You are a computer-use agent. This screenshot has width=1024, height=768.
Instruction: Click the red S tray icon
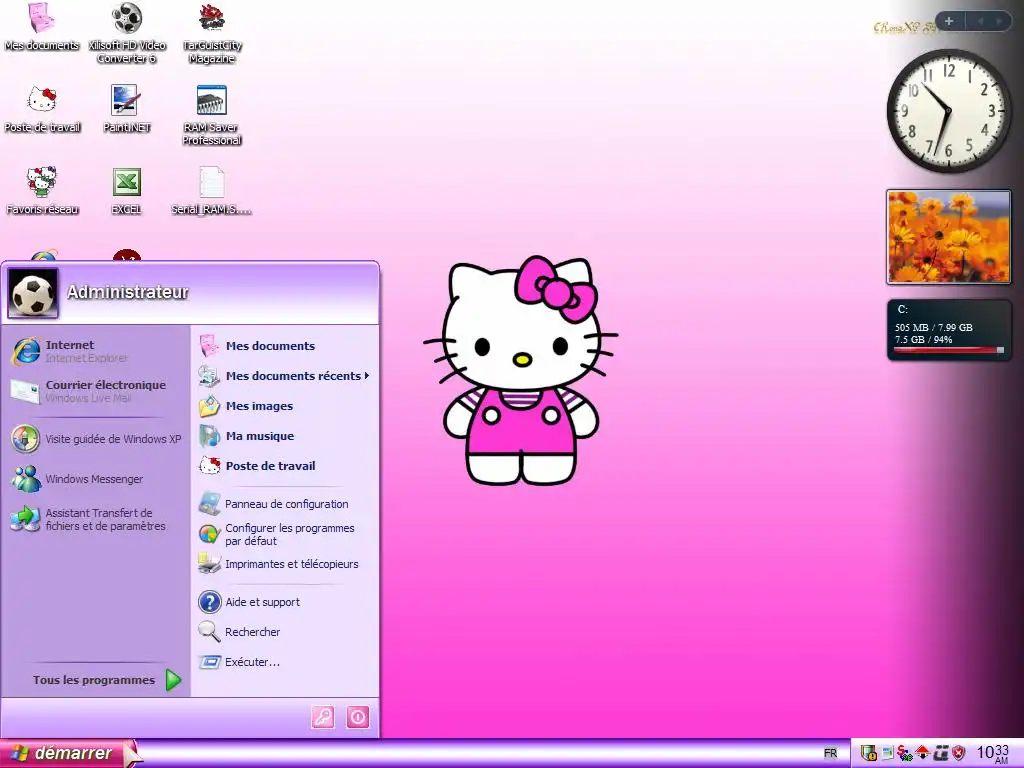tap(904, 753)
